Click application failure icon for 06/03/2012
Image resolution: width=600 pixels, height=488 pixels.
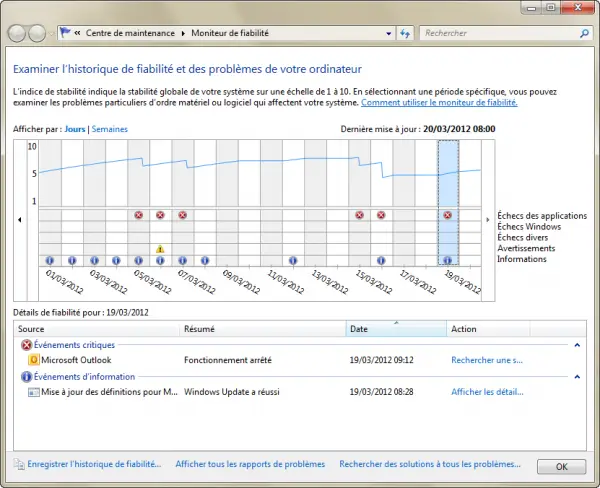coord(160,215)
